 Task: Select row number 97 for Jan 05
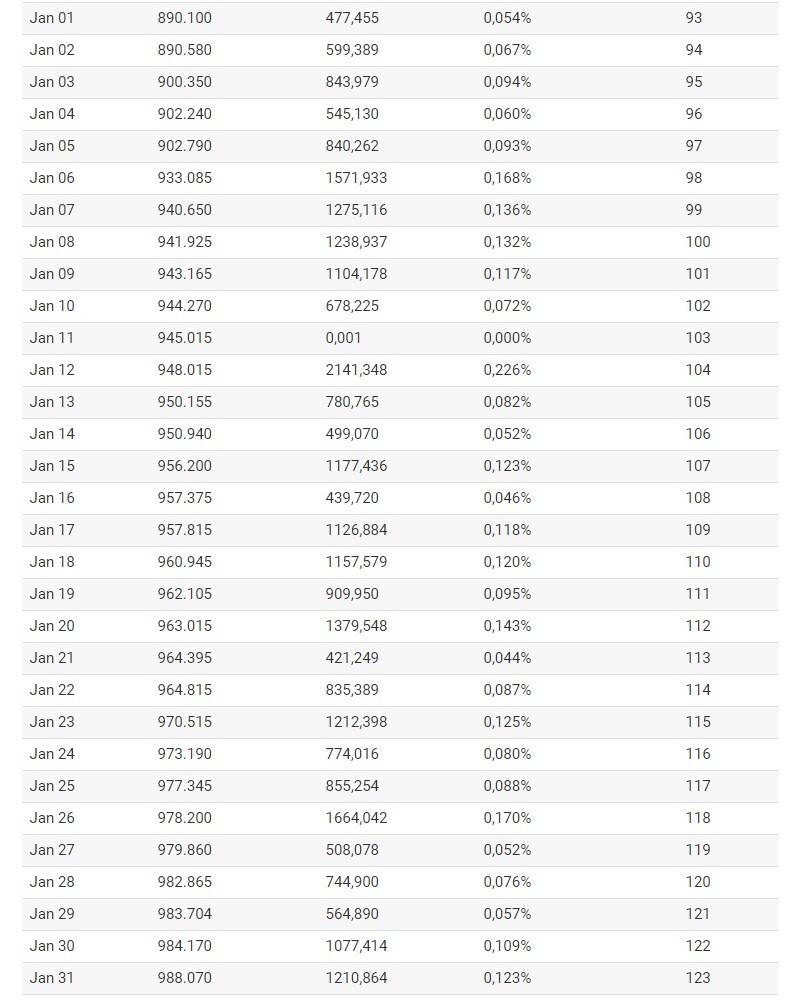tap(694, 146)
